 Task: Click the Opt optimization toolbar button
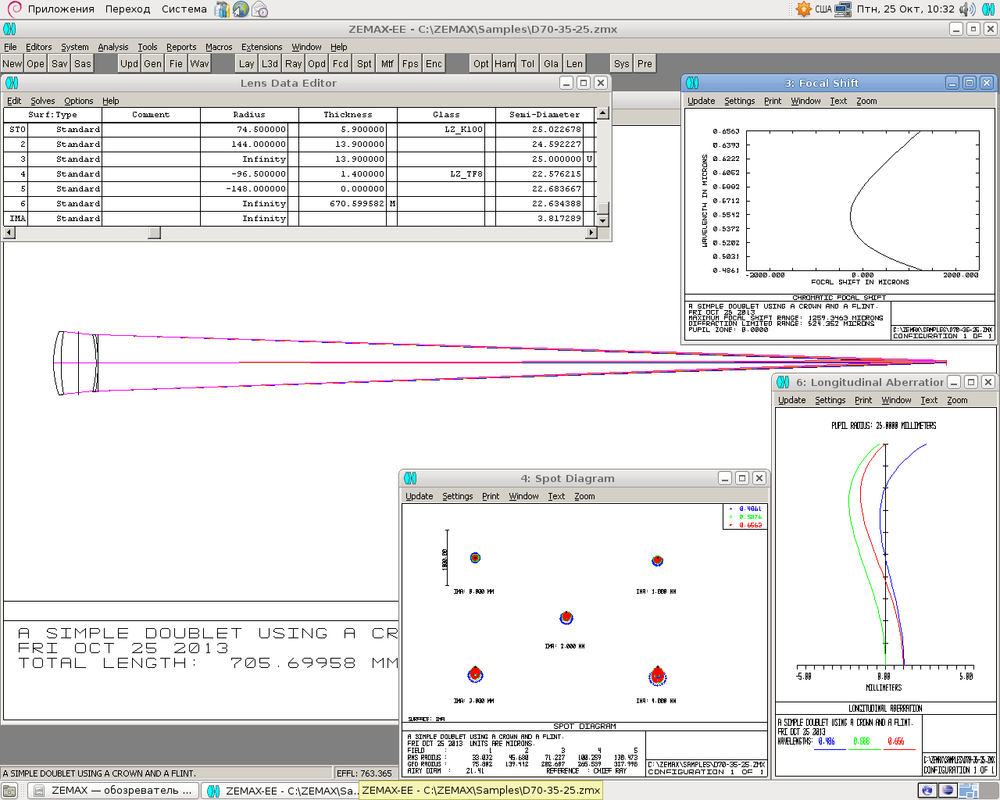(481, 63)
